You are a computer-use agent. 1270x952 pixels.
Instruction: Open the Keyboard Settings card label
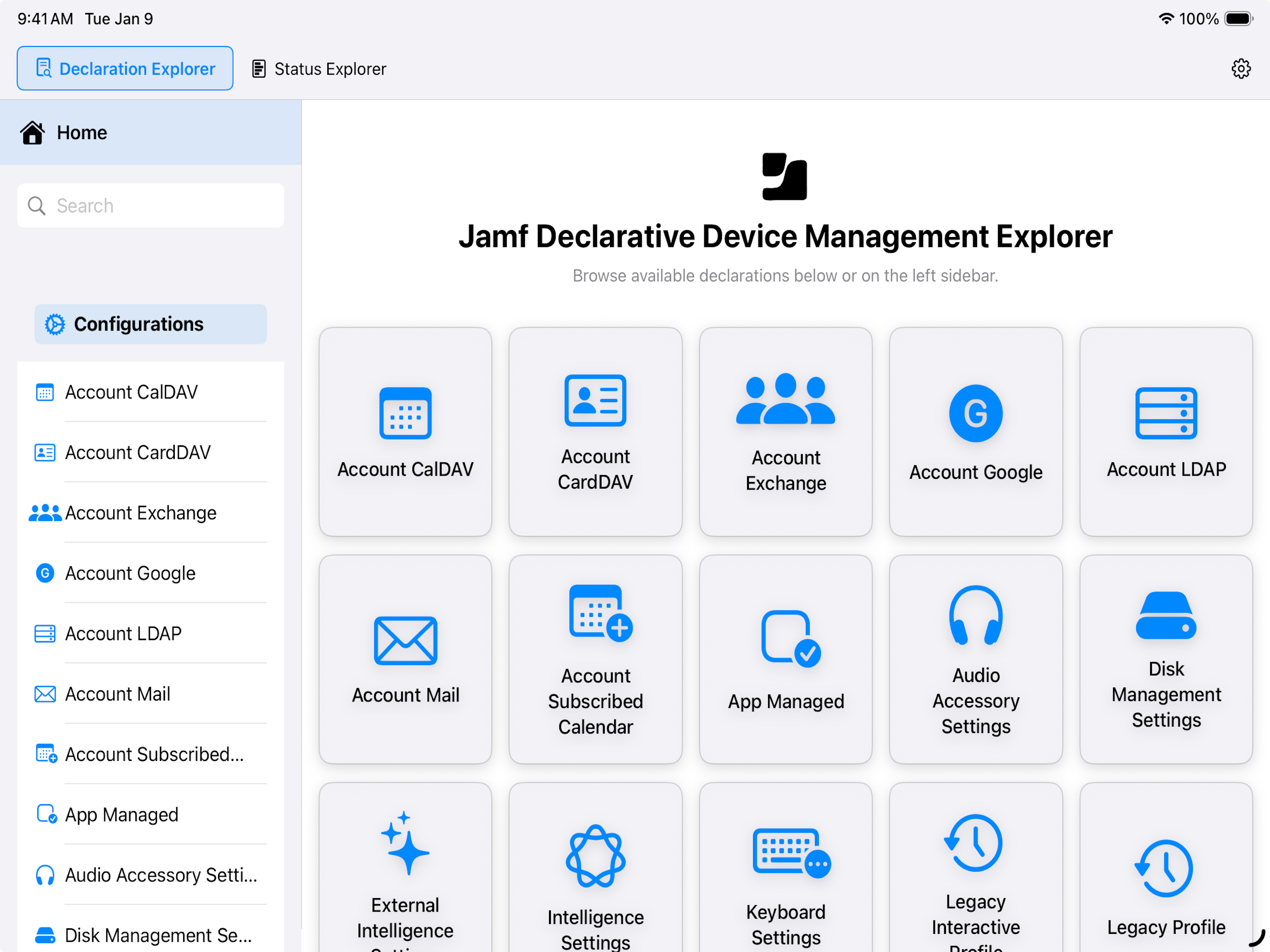tap(786, 925)
